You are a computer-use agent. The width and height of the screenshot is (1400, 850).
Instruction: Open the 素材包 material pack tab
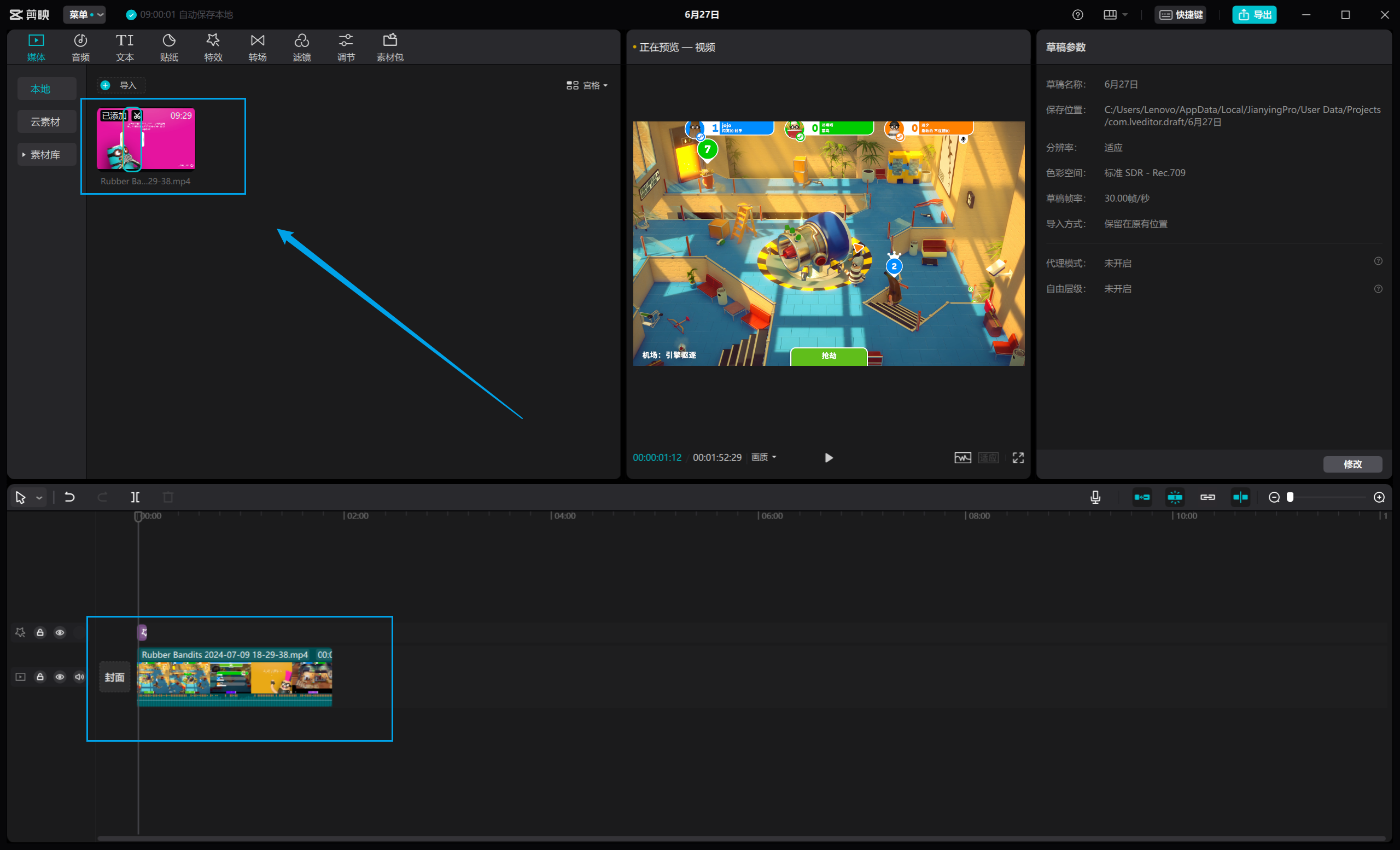(390, 47)
